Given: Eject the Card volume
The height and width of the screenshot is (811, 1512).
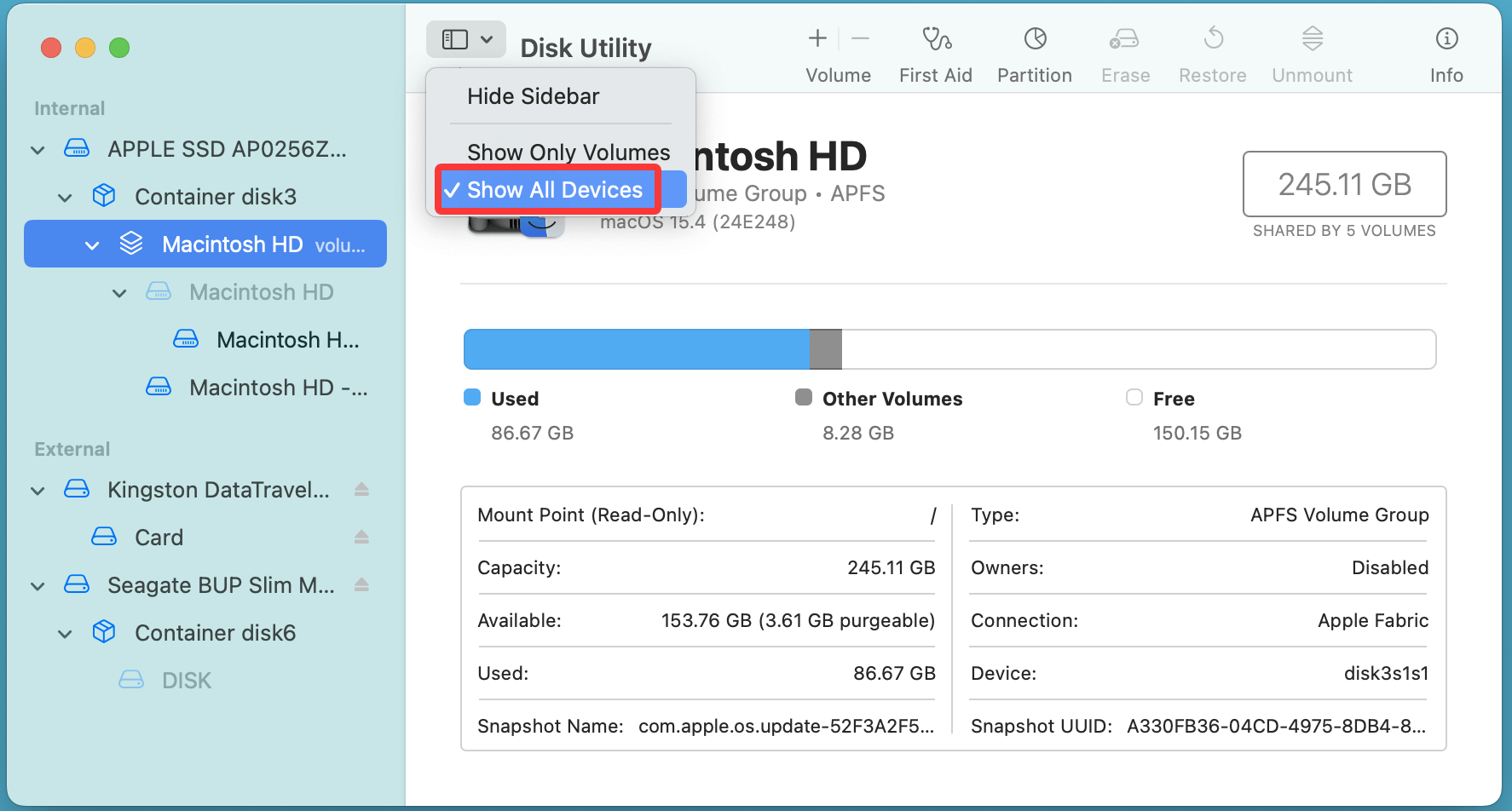Looking at the screenshot, I should tap(361, 538).
